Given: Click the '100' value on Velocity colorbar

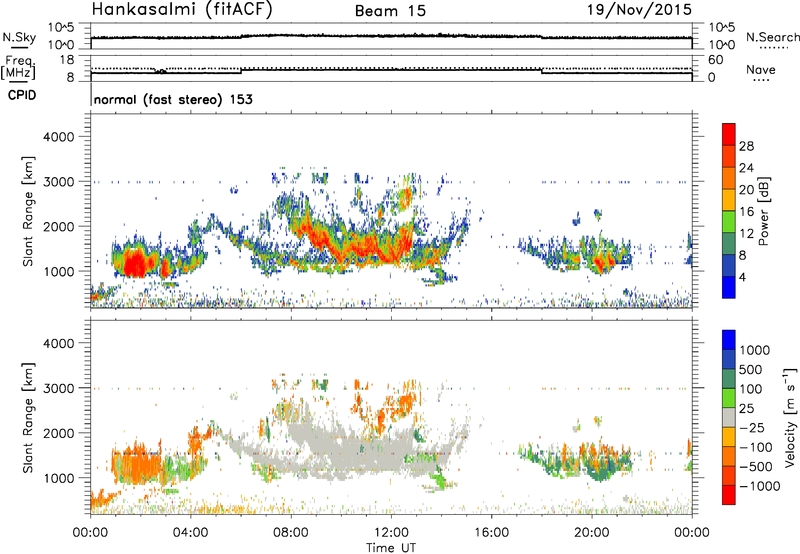Looking at the screenshot, I should click(x=751, y=389).
